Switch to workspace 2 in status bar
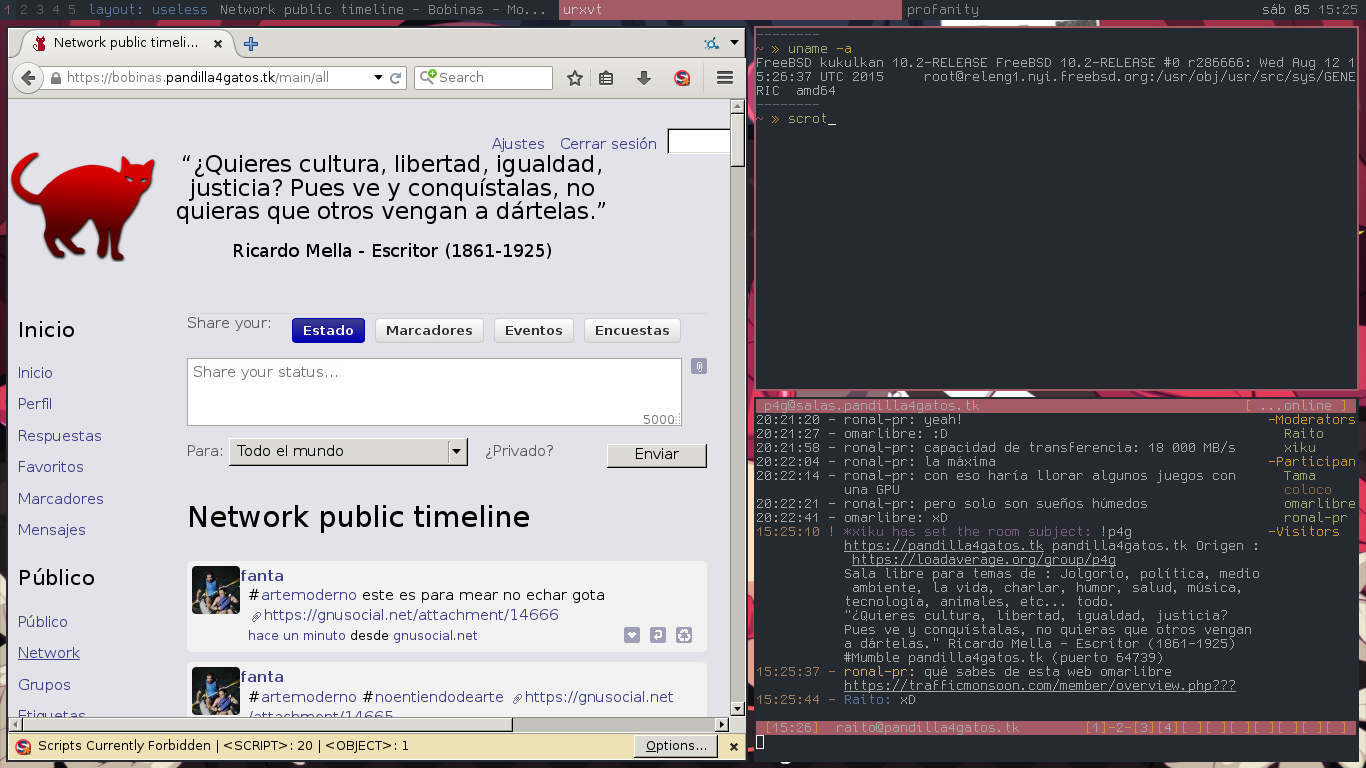Viewport: 1366px width, 768px height. (23, 9)
